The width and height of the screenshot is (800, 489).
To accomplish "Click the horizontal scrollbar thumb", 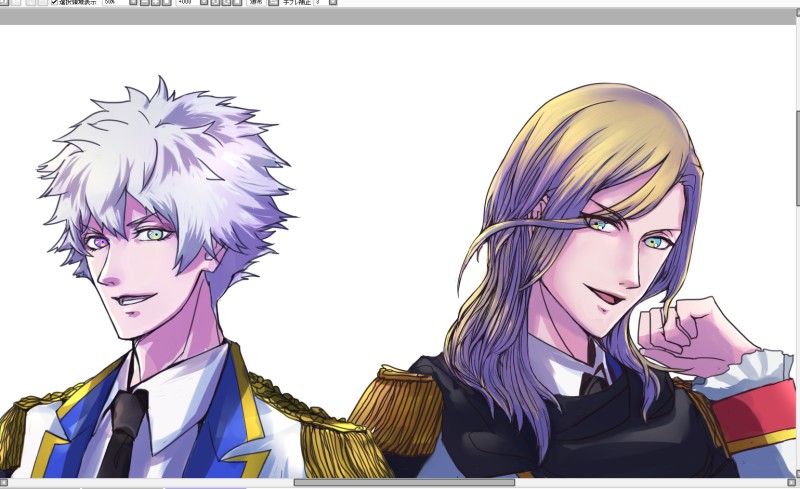I will [x=404, y=482].
